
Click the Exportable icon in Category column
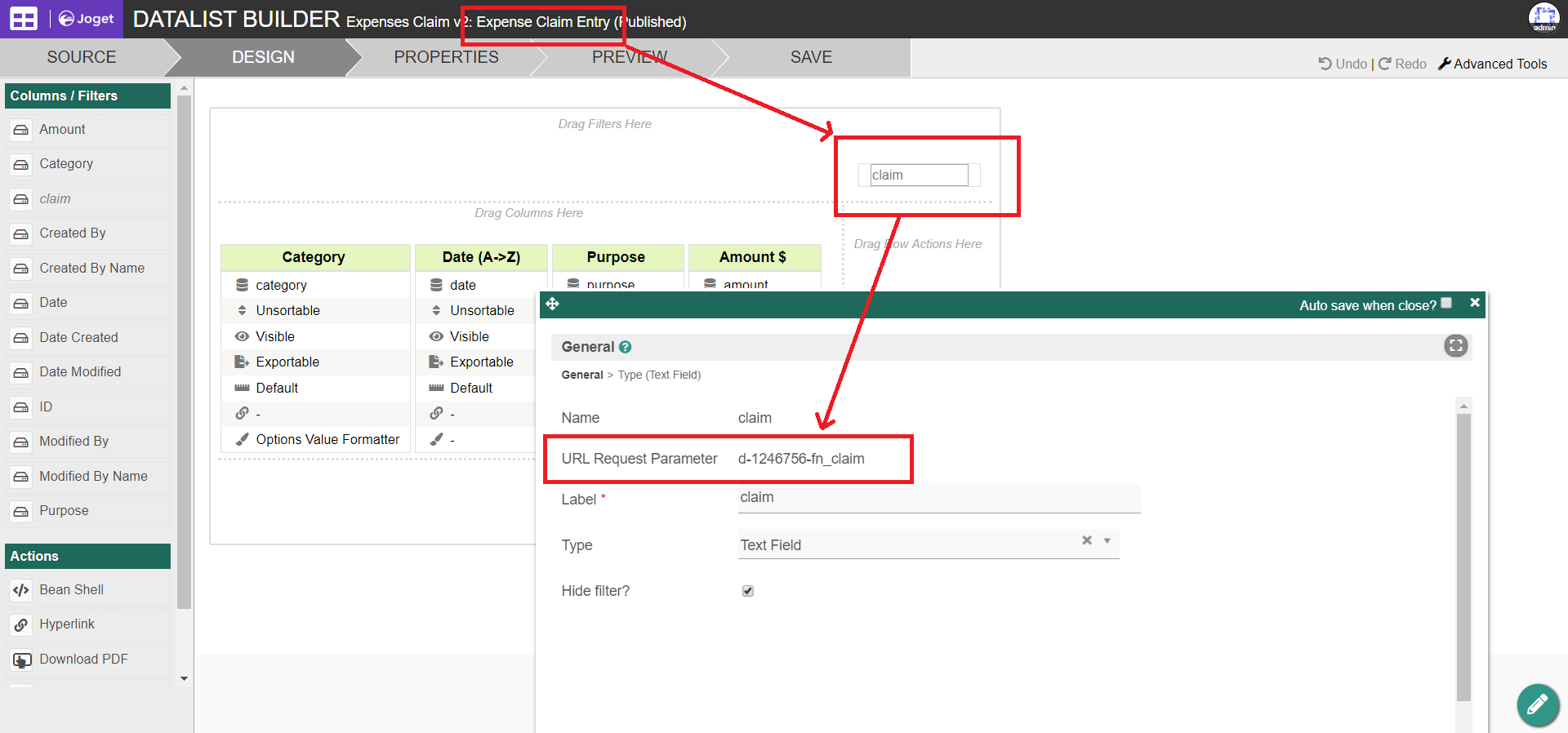[242, 362]
